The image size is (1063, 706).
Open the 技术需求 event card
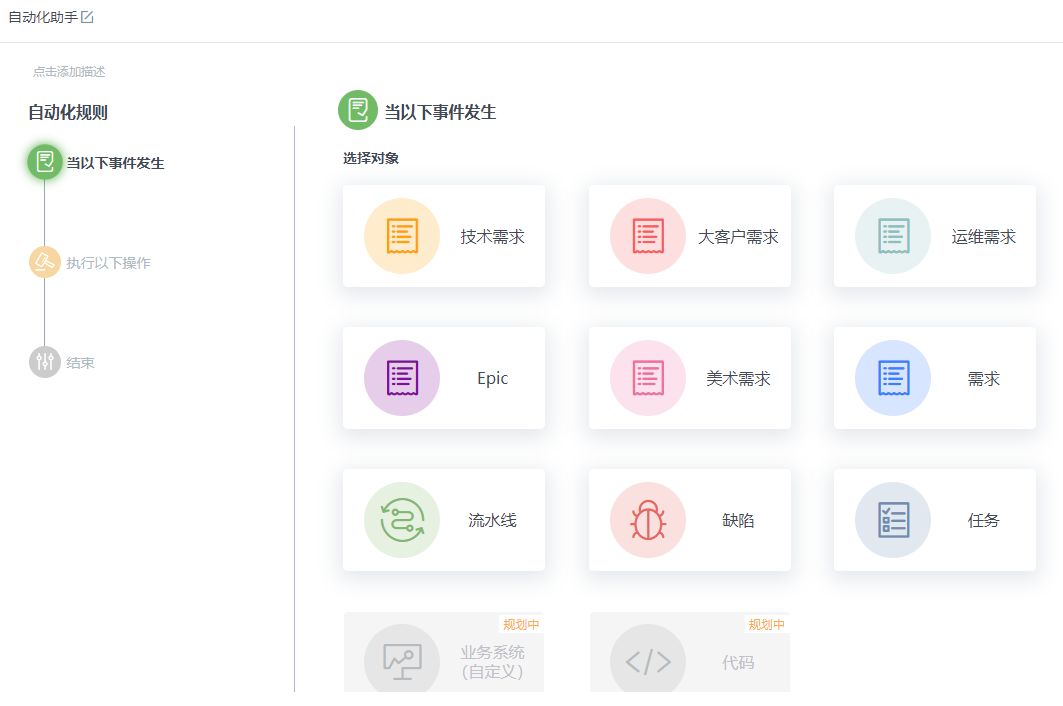pos(443,236)
